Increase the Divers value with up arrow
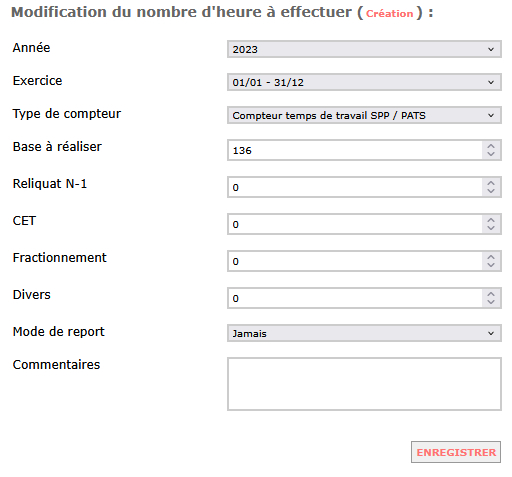 coord(491,294)
